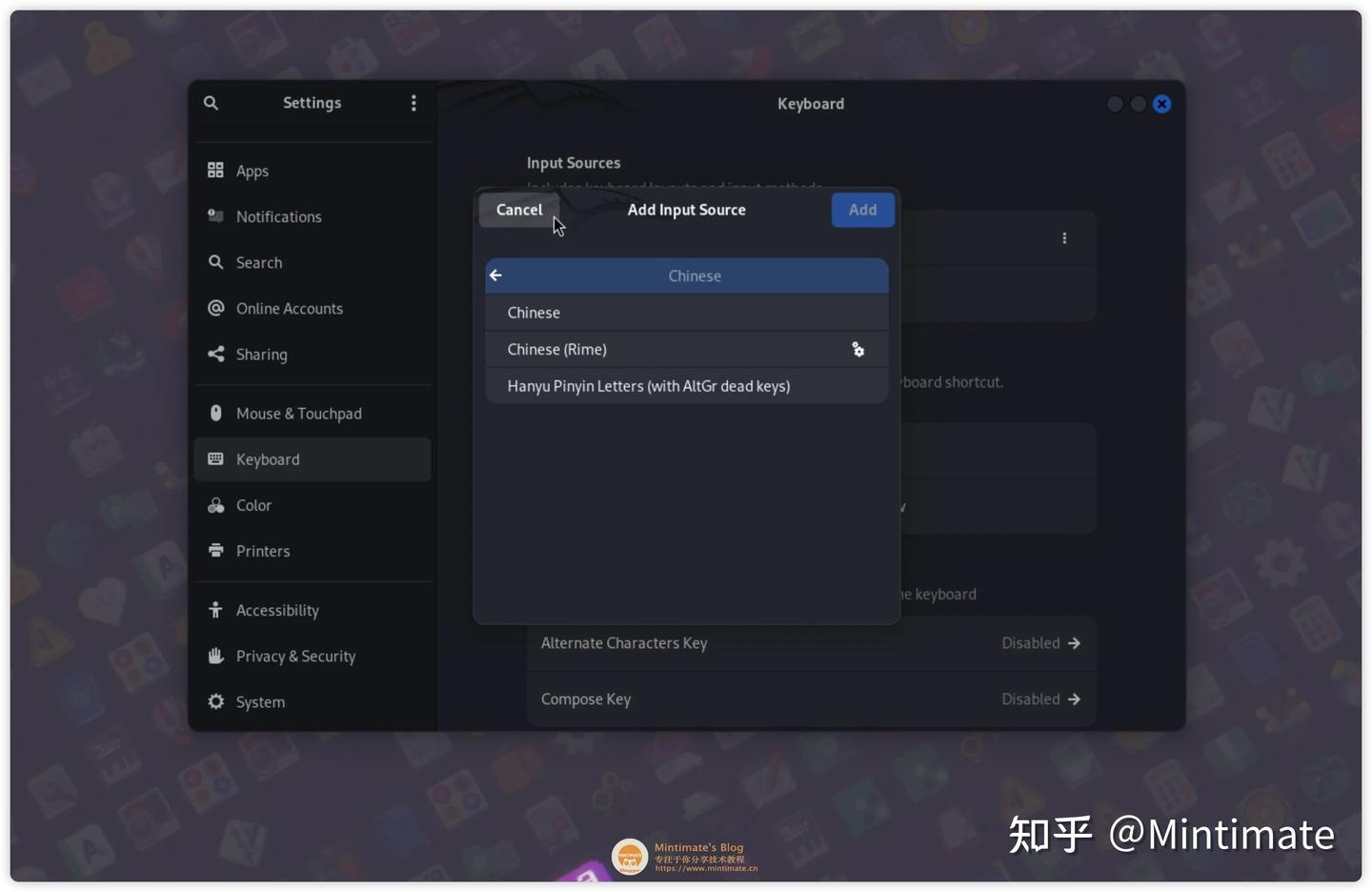This screenshot has height=892, width=1372.
Task: Select Hanyu Pinyin Letters input source
Action: (650, 386)
